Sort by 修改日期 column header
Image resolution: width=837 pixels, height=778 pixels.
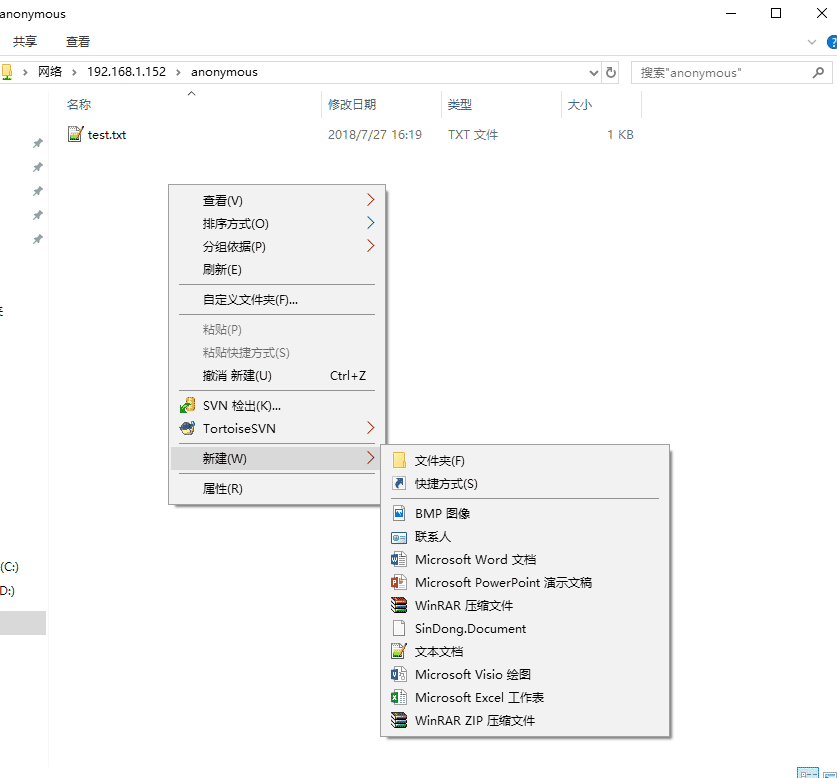point(352,105)
